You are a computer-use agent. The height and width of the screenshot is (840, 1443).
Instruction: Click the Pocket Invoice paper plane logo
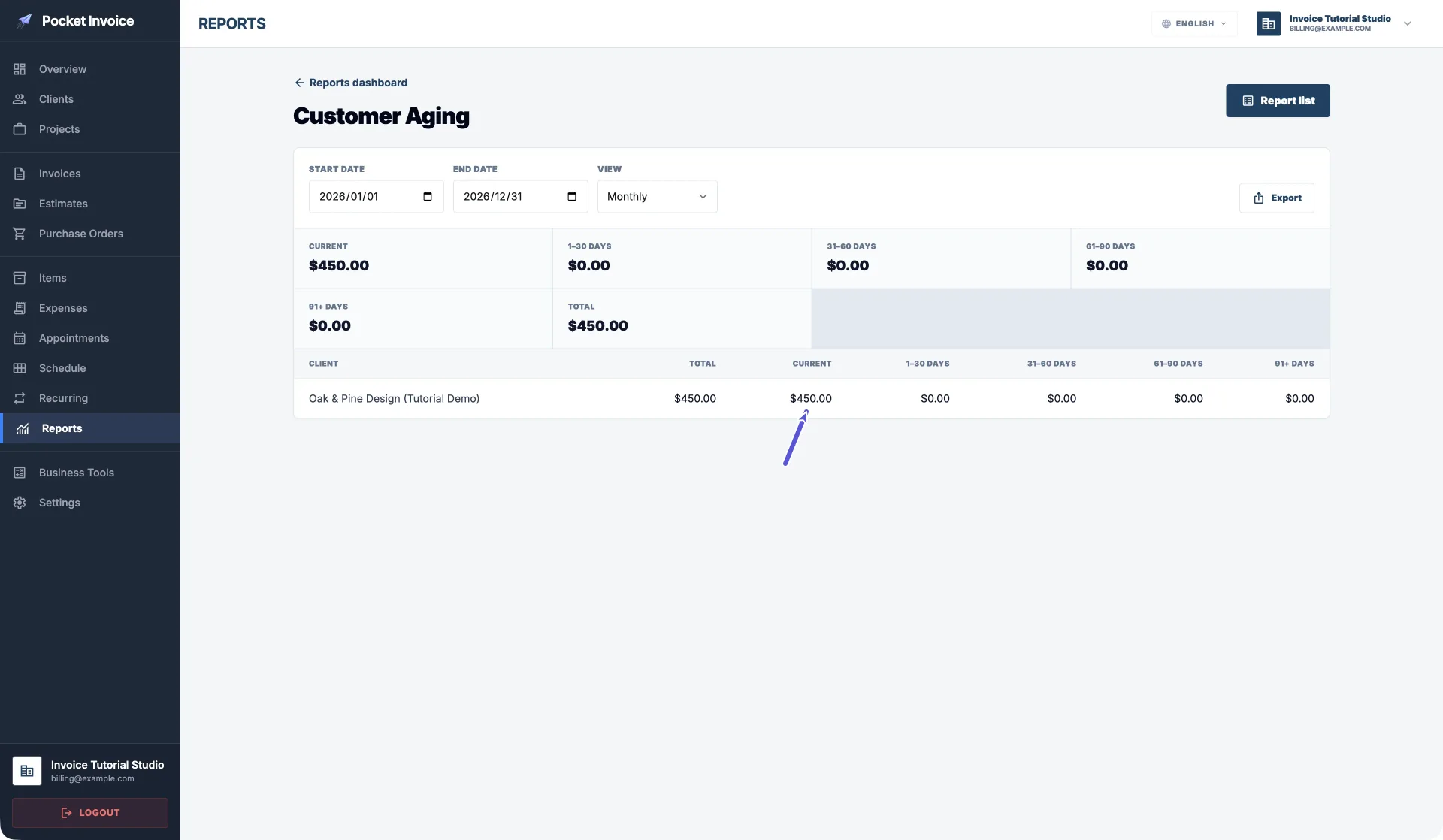tap(25, 20)
